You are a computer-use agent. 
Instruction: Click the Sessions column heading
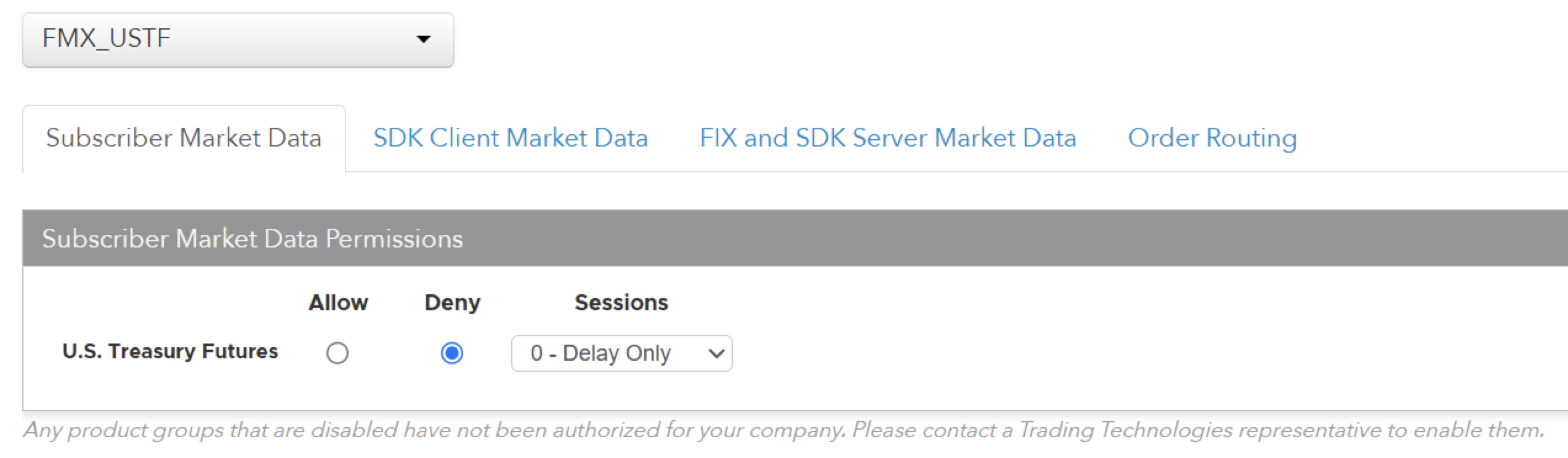click(621, 303)
